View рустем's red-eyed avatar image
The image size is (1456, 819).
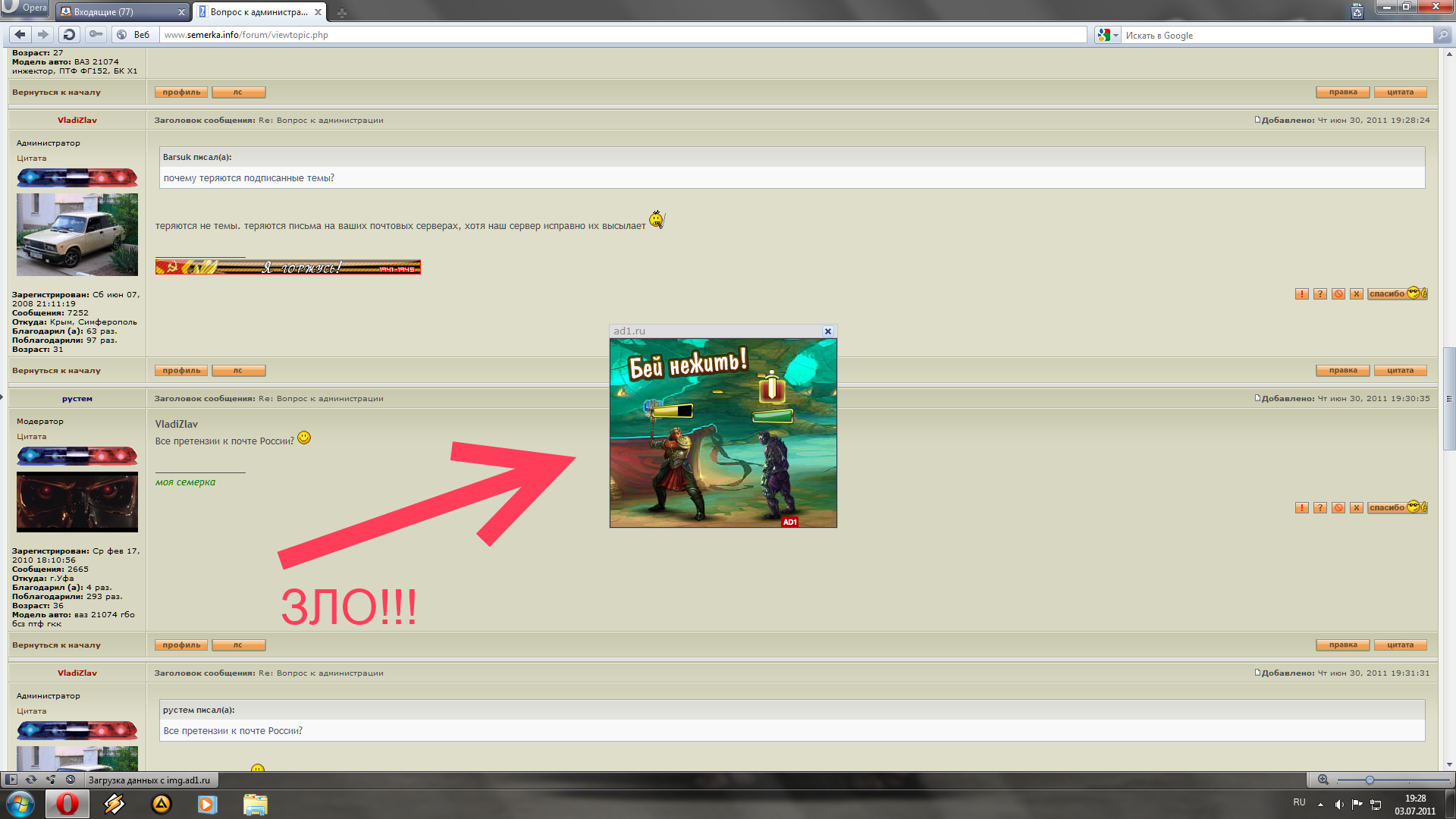(77, 502)
